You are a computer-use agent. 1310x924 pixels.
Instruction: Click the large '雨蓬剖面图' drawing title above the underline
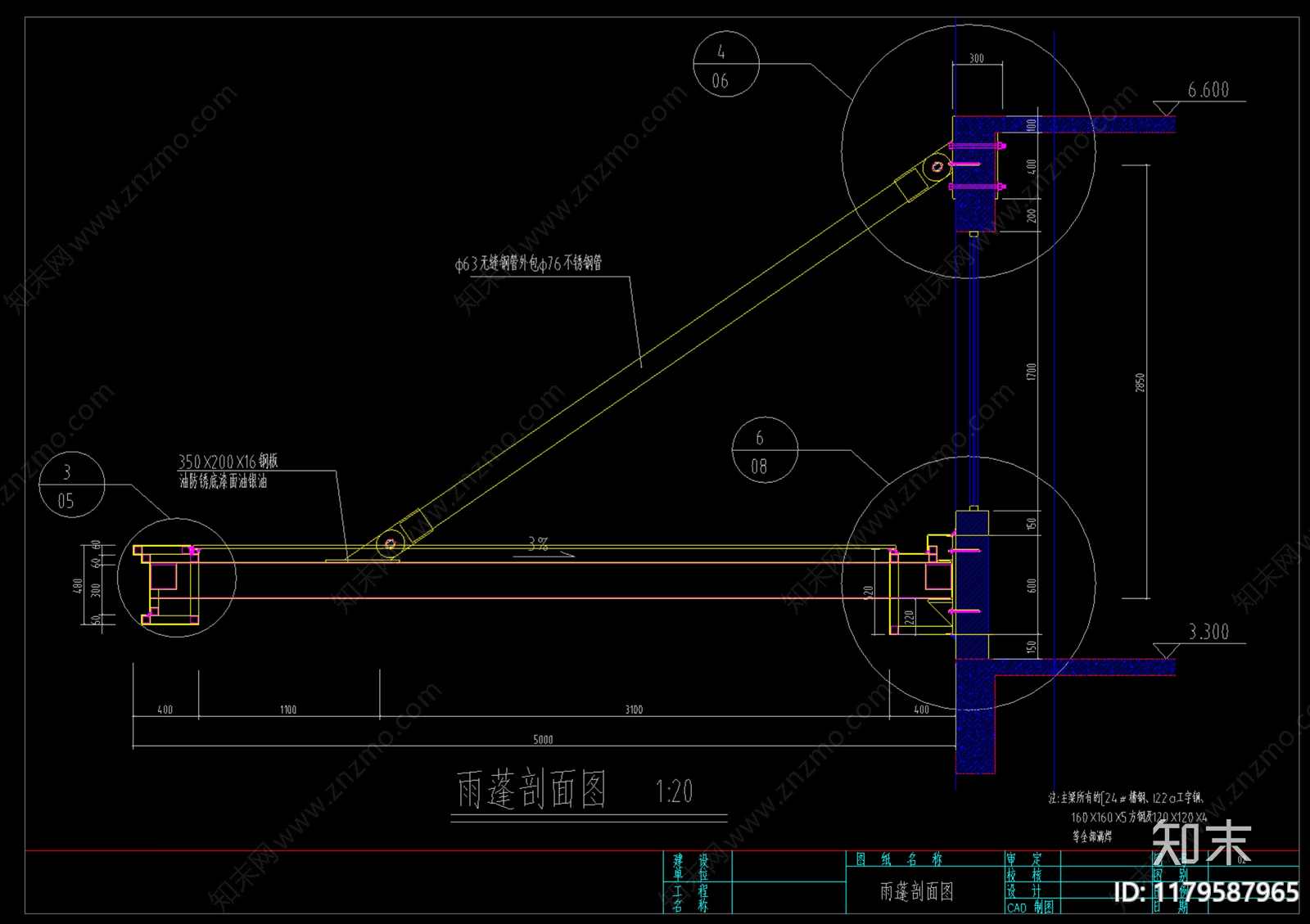coord(531,791)
